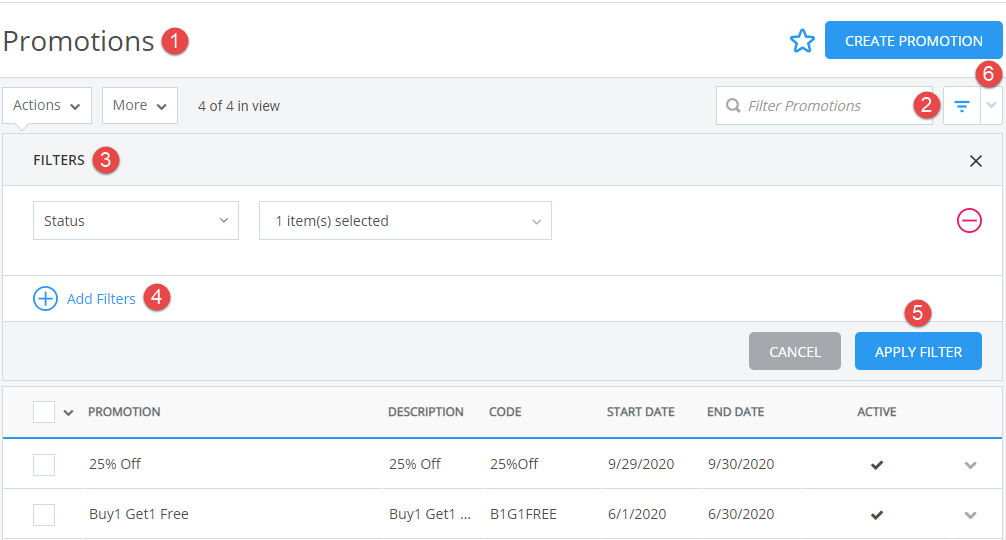Click the 25% Off description cell
The width and height of the screenshot is (1006, 540).
(x=415, y=464)
